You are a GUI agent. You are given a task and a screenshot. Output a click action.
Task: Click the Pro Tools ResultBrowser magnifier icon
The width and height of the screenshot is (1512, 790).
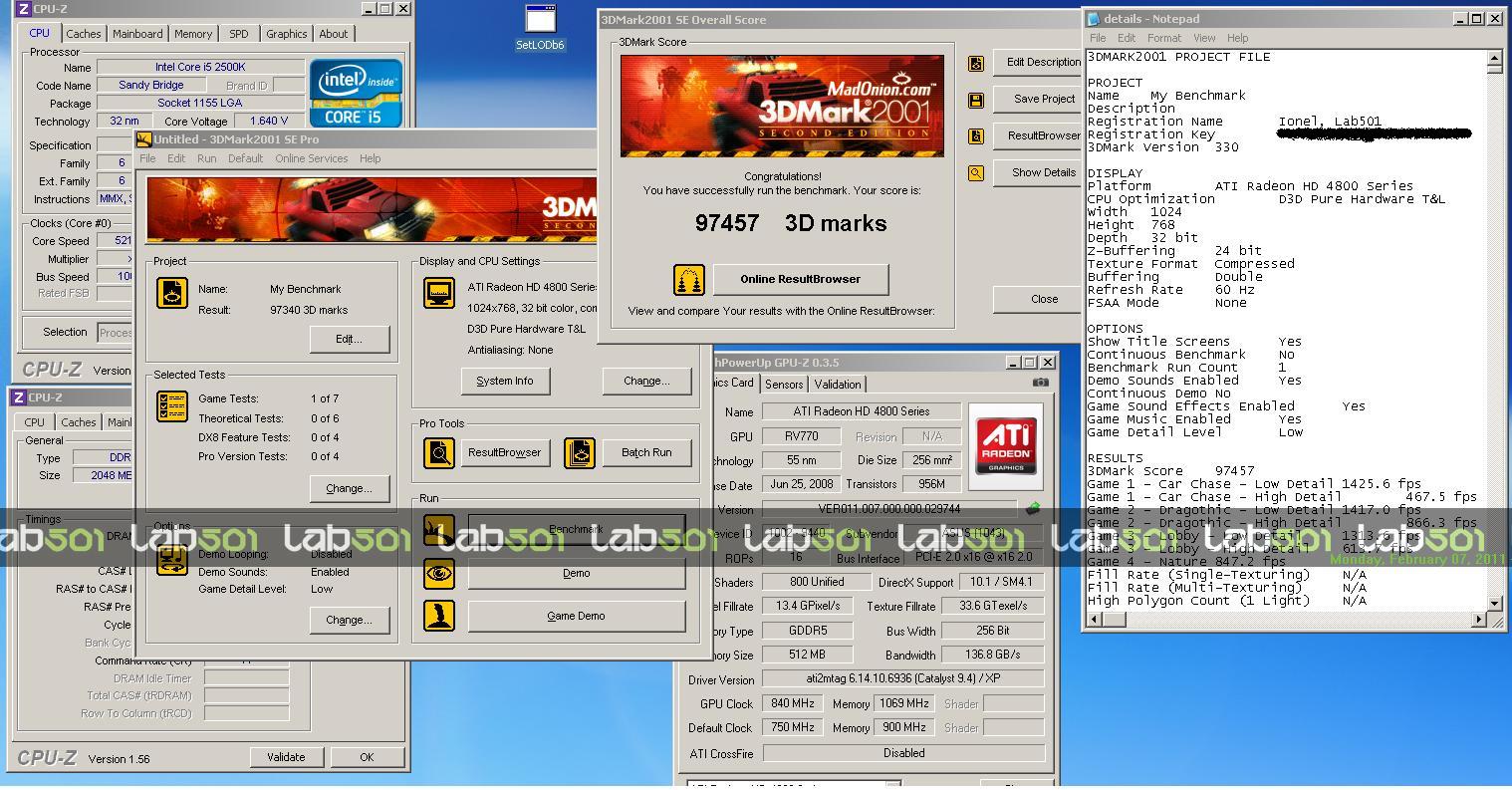439,452
